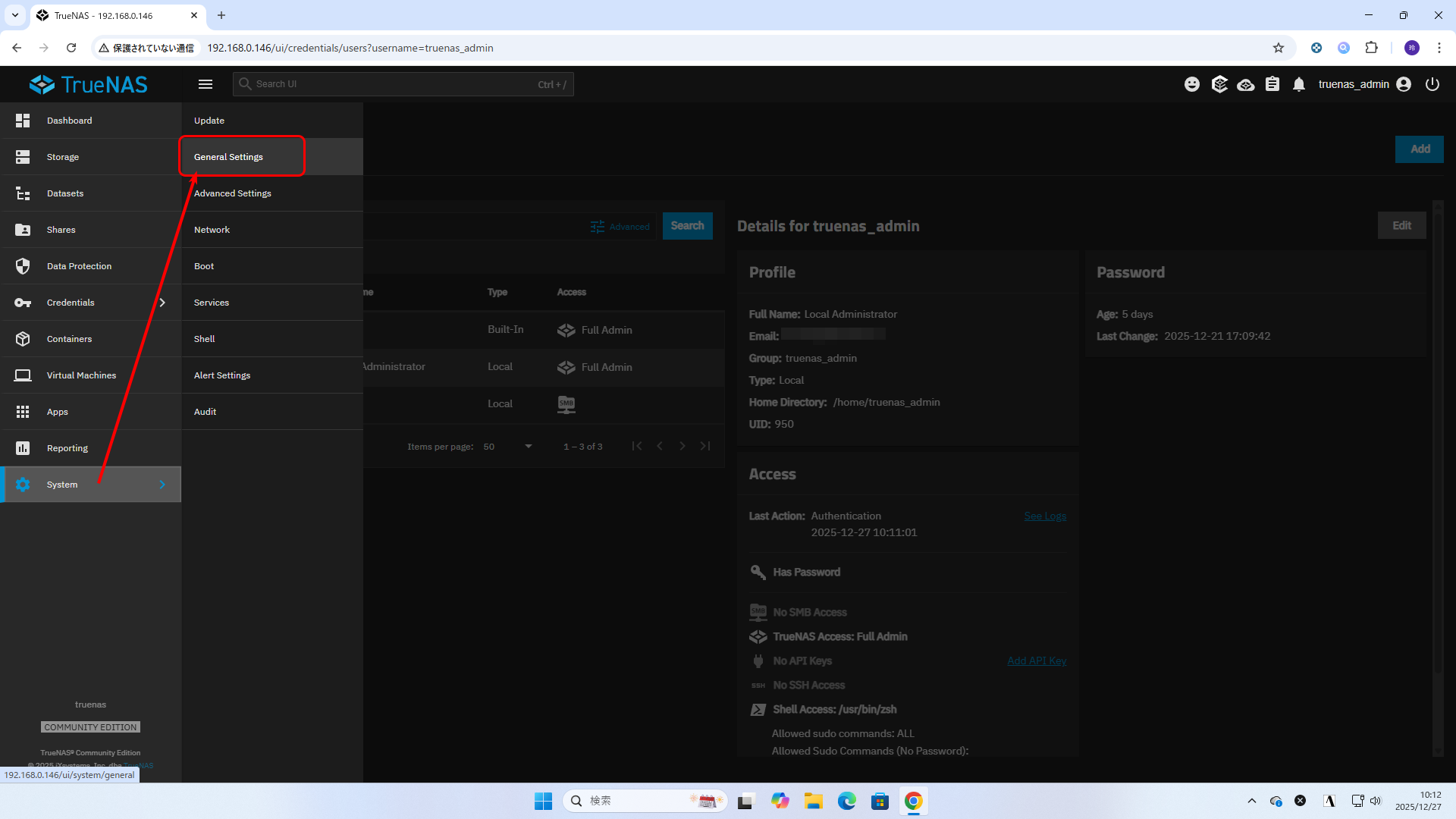Open the Dashboard sidebar icon
This screenshot has height=819, width=1456.
tap(23, 121)
